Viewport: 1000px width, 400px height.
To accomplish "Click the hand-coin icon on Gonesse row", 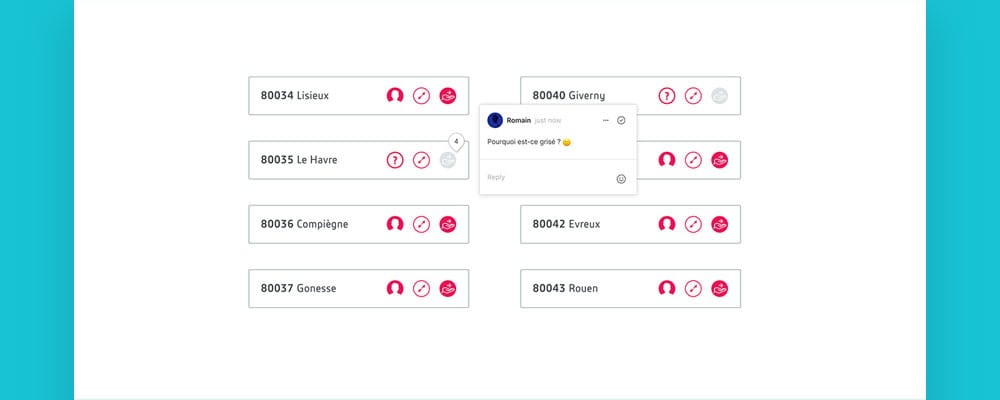I will pos(448,288).
